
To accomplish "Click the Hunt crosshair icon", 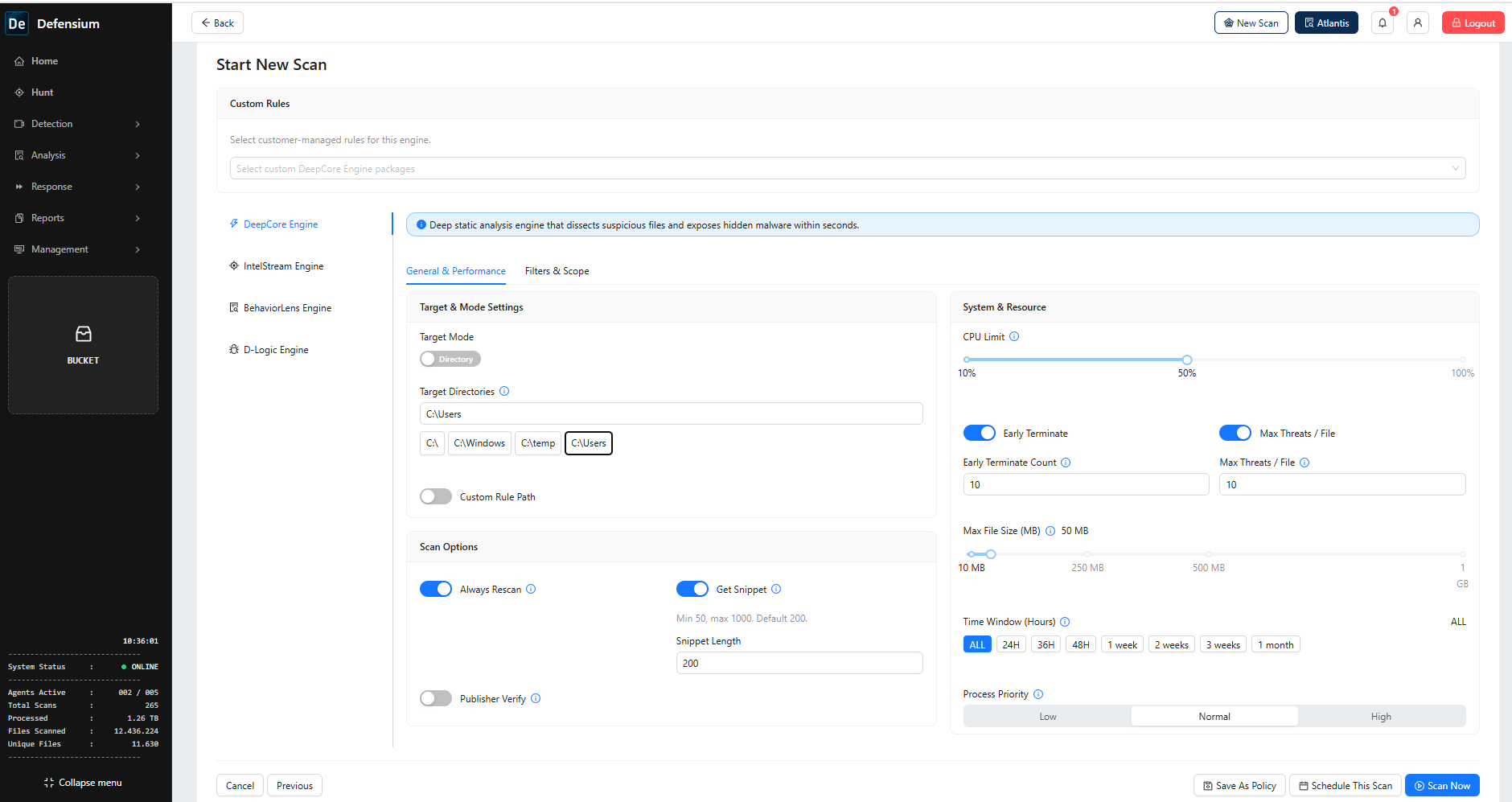I will coord(19,93).
